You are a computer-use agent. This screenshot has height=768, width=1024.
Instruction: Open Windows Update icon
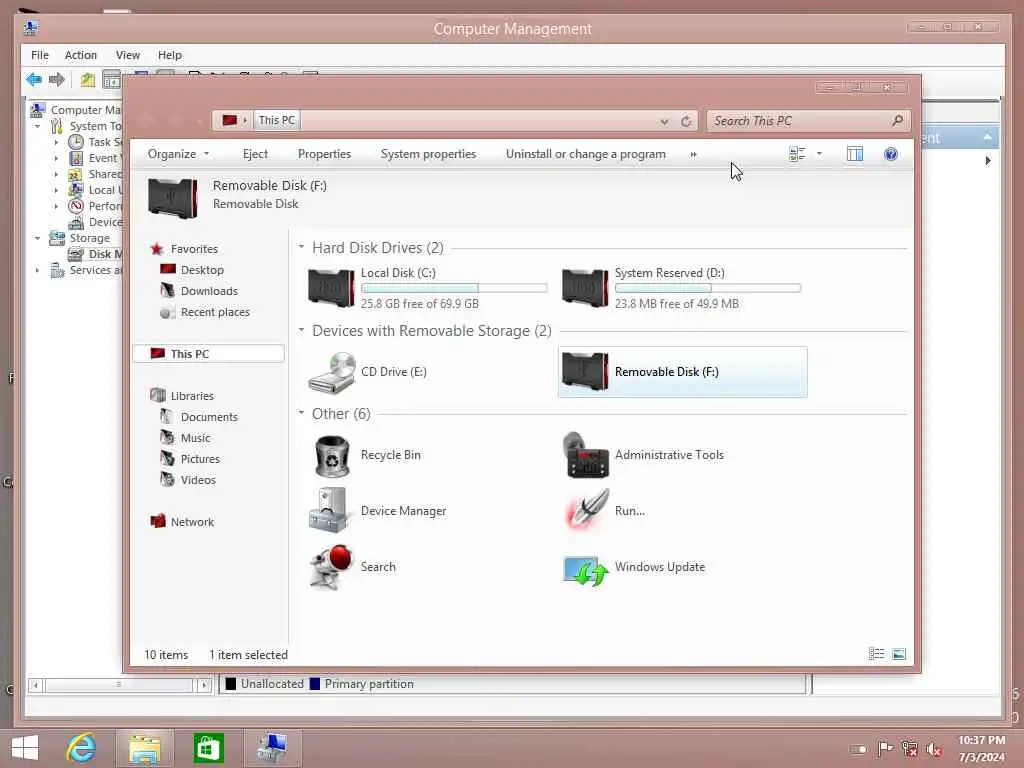pos(585,570)
